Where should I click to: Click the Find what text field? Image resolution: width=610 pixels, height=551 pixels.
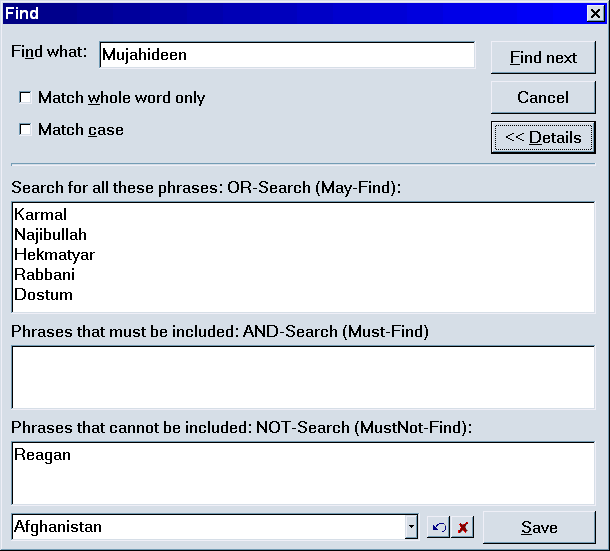[286, 56]
